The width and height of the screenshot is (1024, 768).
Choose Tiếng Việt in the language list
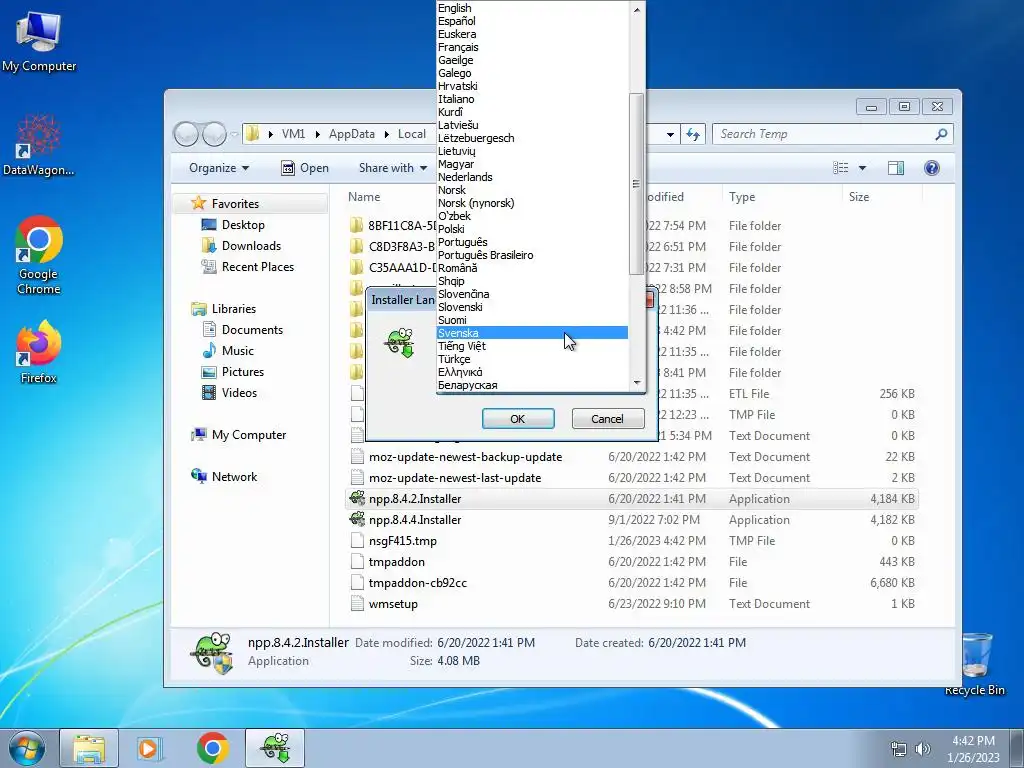[x=532, y=346]
